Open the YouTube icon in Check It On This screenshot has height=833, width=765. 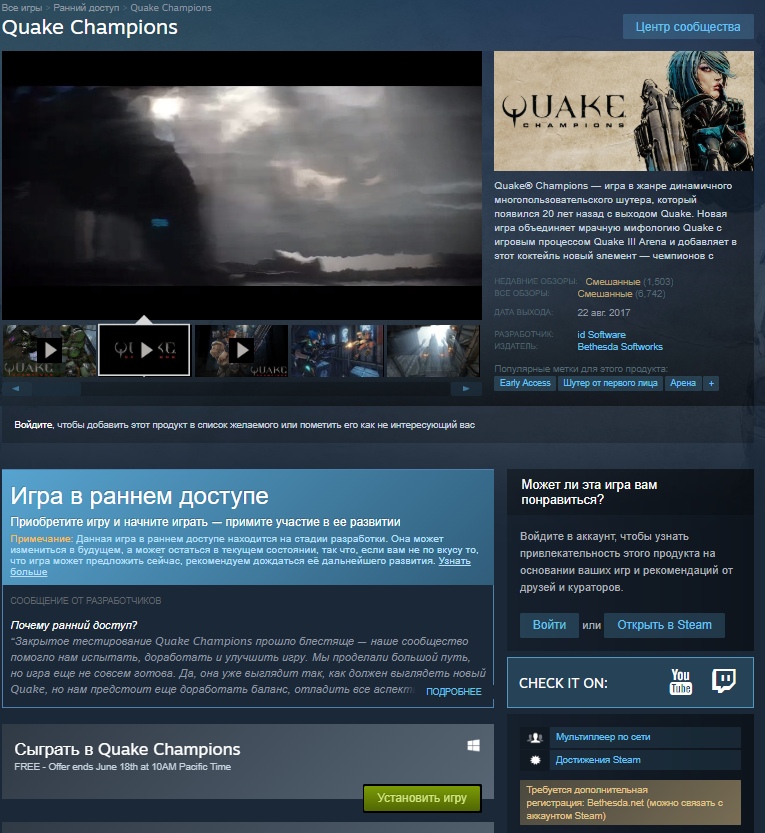click(681, 682)
